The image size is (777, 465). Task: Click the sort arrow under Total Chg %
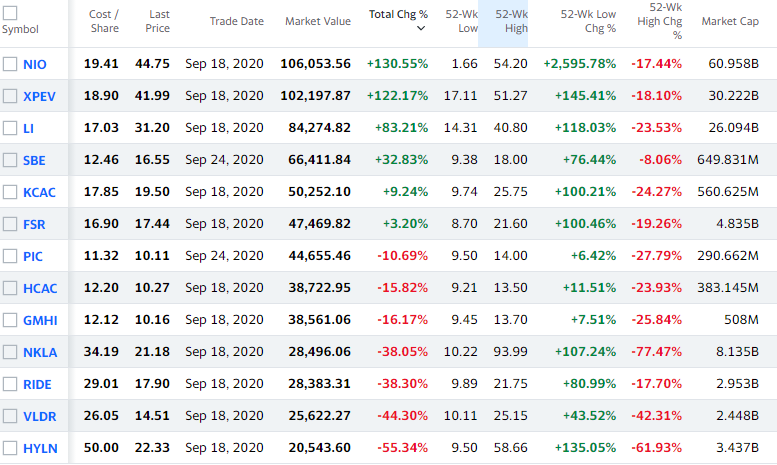420,29
